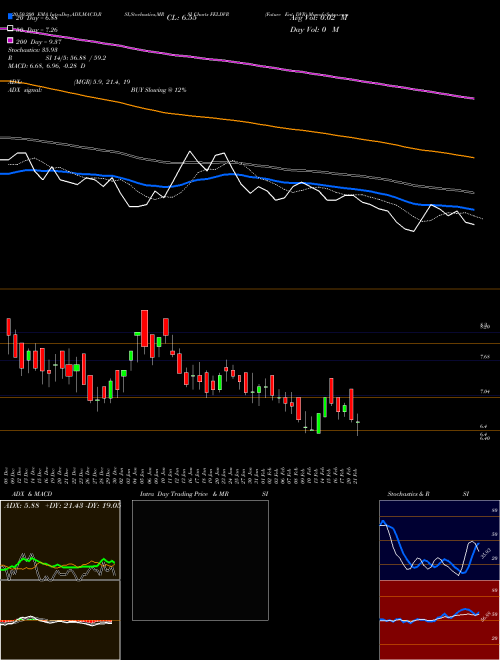Select the '20 Day - 6.88' legend text
Screen dimensions: 500x660
click(x=39, y=18)
